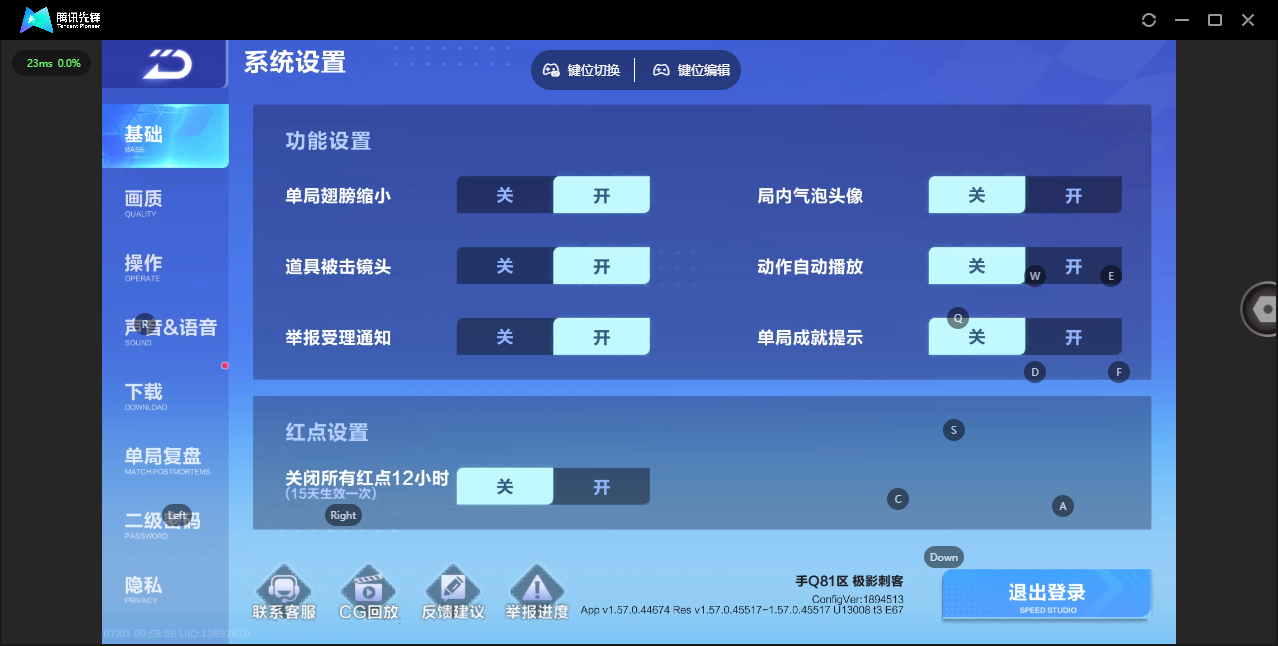The width and height of the screenshot is (1278, 646).
Task: Click the Right key overlay marker
Action: [343, 515]
